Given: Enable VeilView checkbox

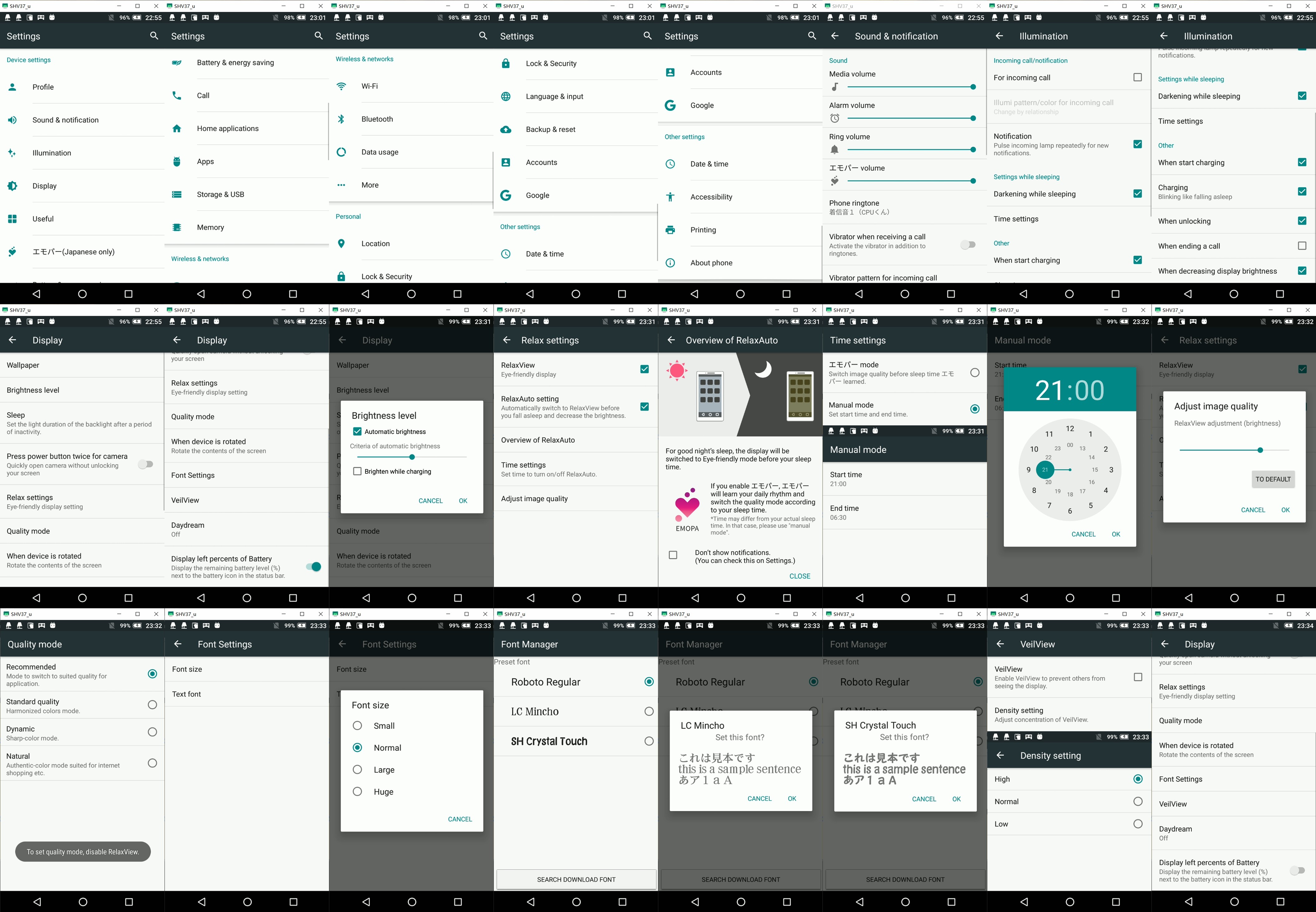Looking at the screenshot, I should [x=1137, y=677].
